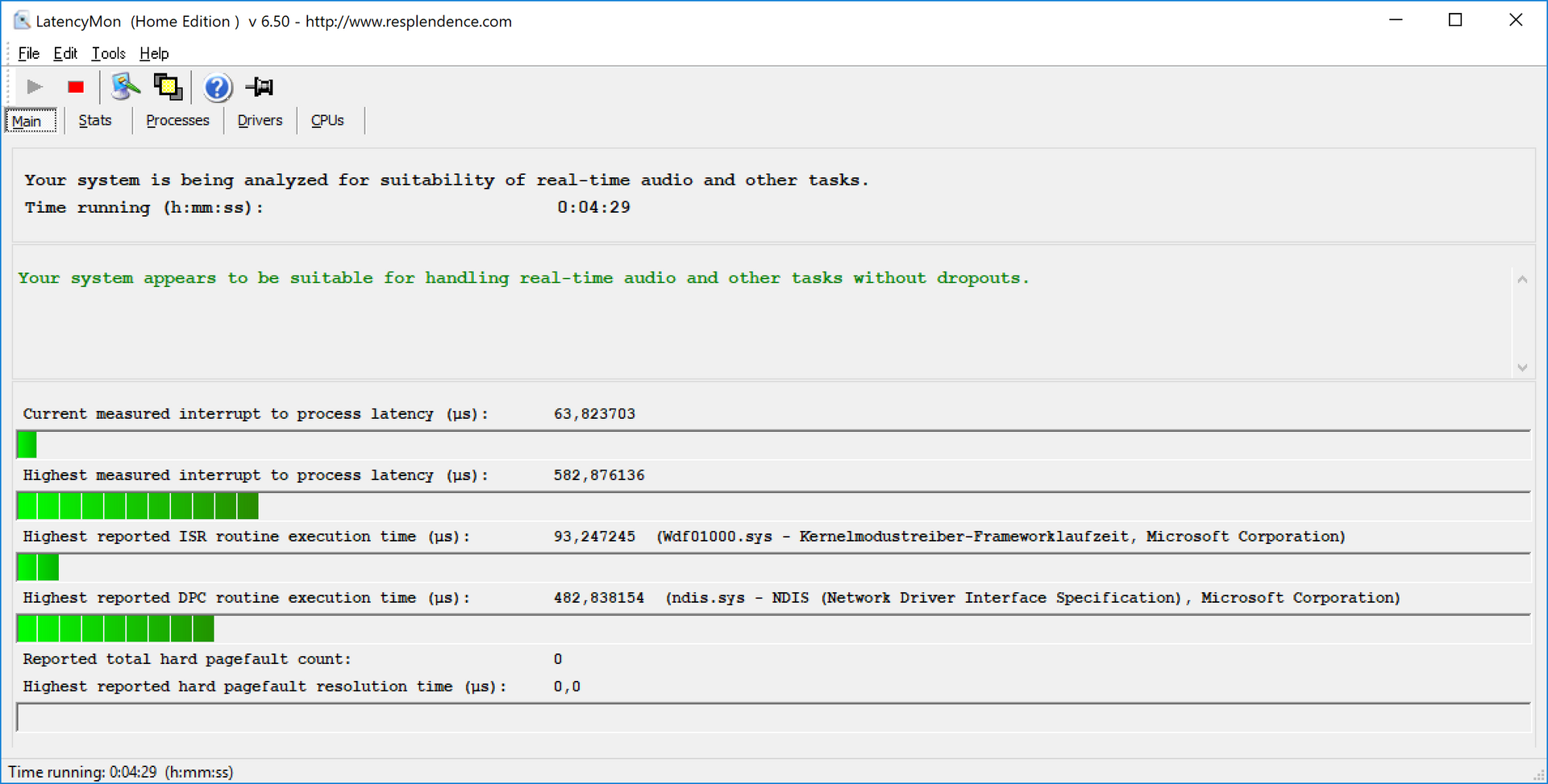Screen dimensions: 1548x784
Task: Maximize the LatencyMon window
Action: [x=1455, y=20]
